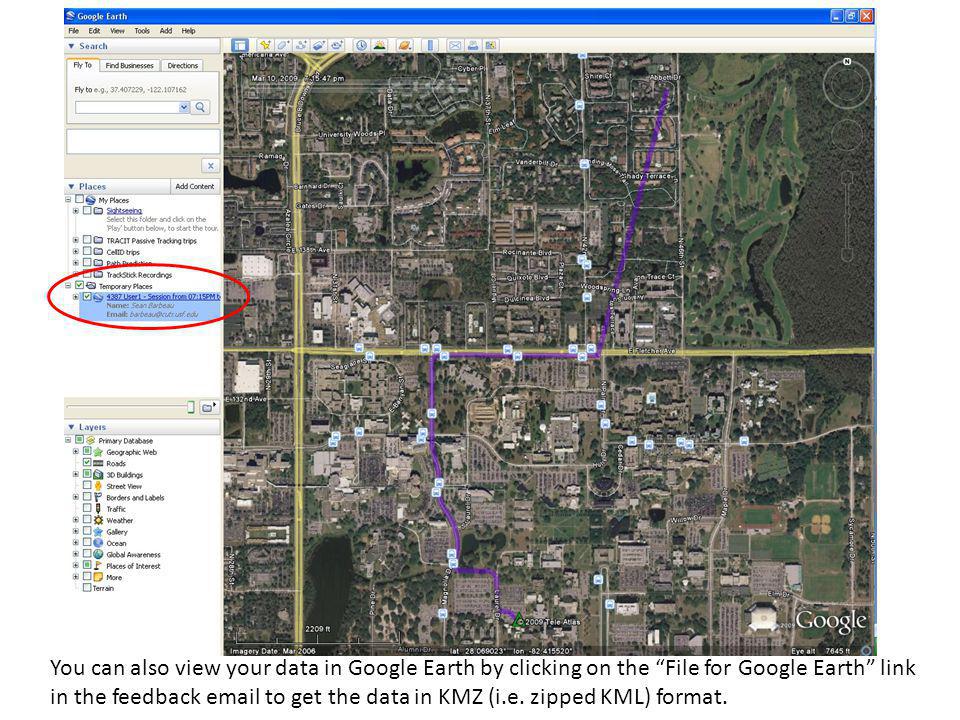960x720 pixels.
Task: Click the play tour folder button
Action: [209, 407]
